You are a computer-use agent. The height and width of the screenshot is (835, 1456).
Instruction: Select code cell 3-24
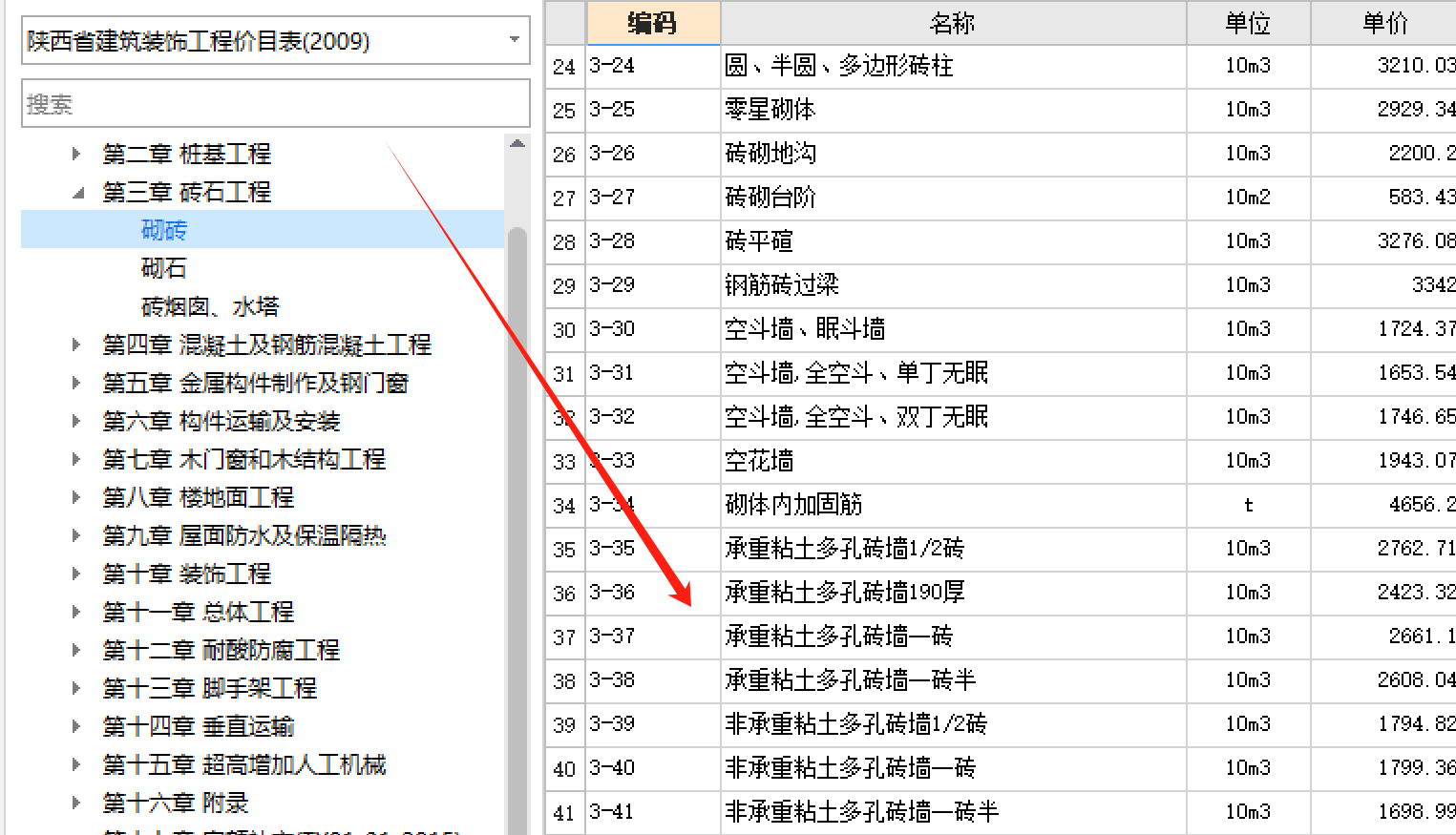(x=653, y=66)
